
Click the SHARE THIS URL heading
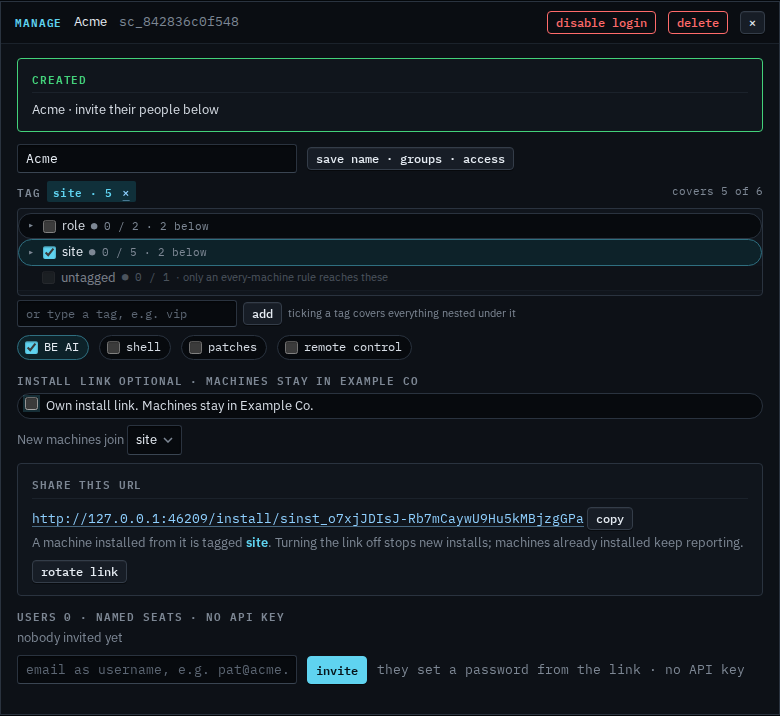click(x=87, y=485)
